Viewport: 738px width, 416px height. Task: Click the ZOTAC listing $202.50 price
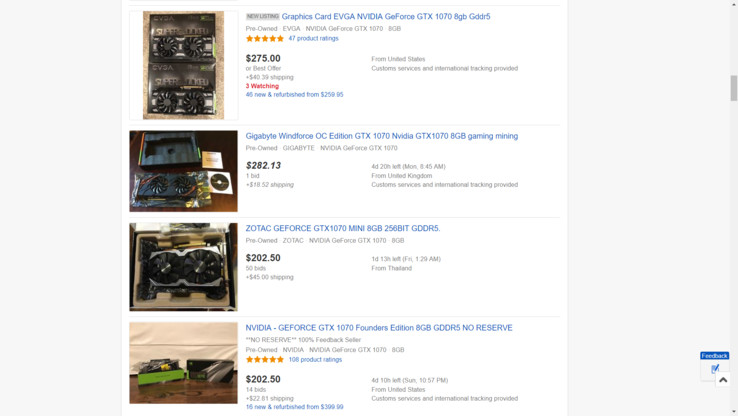click(x=263, y=258)
